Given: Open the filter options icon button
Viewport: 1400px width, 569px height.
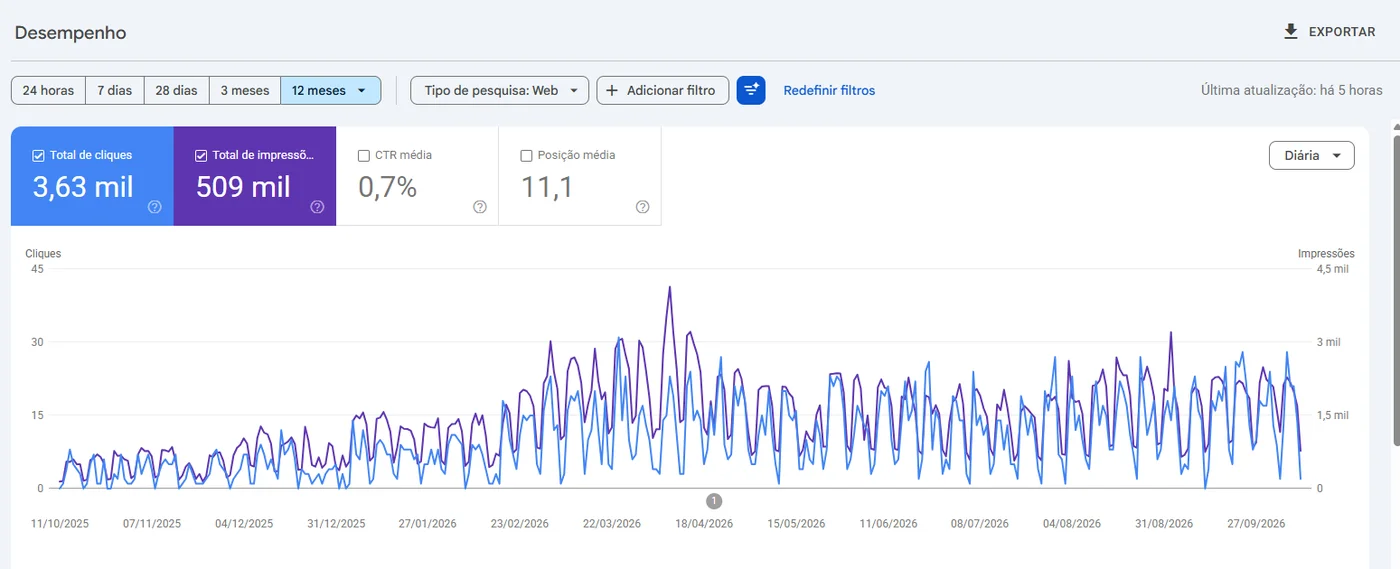Looking at the screenshot, I should coord(751,90).
